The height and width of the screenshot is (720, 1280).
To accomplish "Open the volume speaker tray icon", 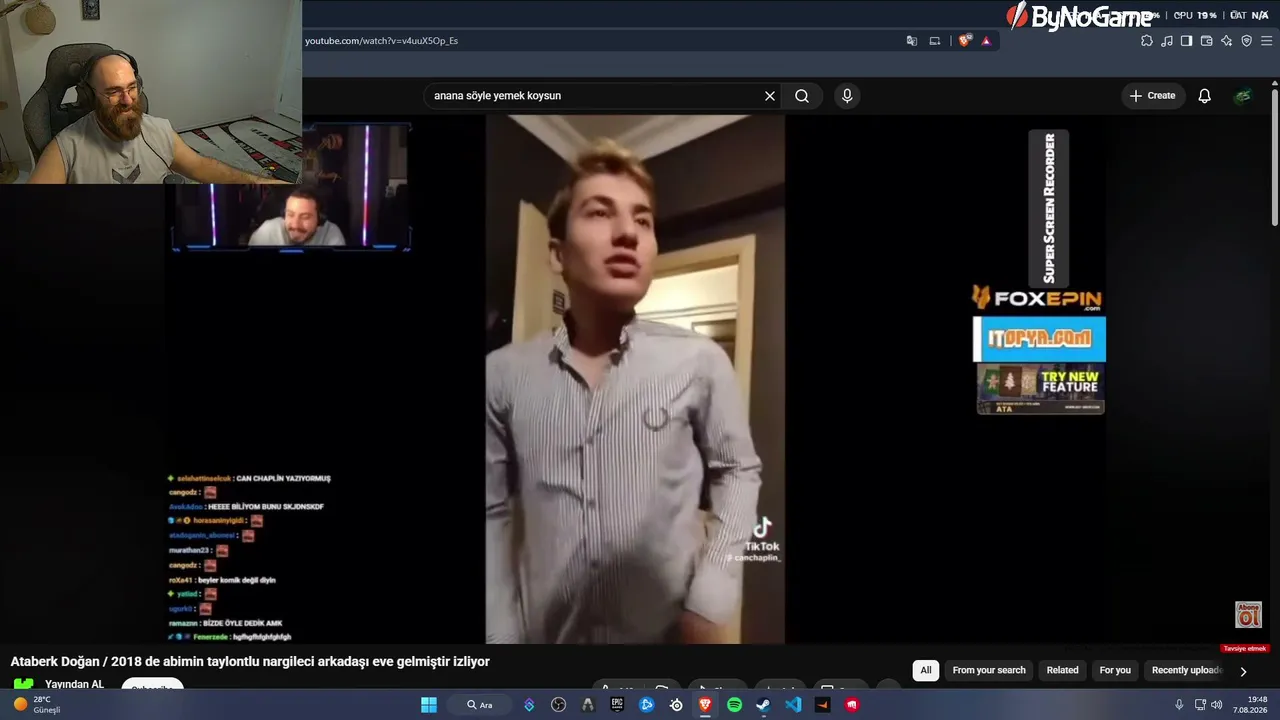I will [1216, 705].
